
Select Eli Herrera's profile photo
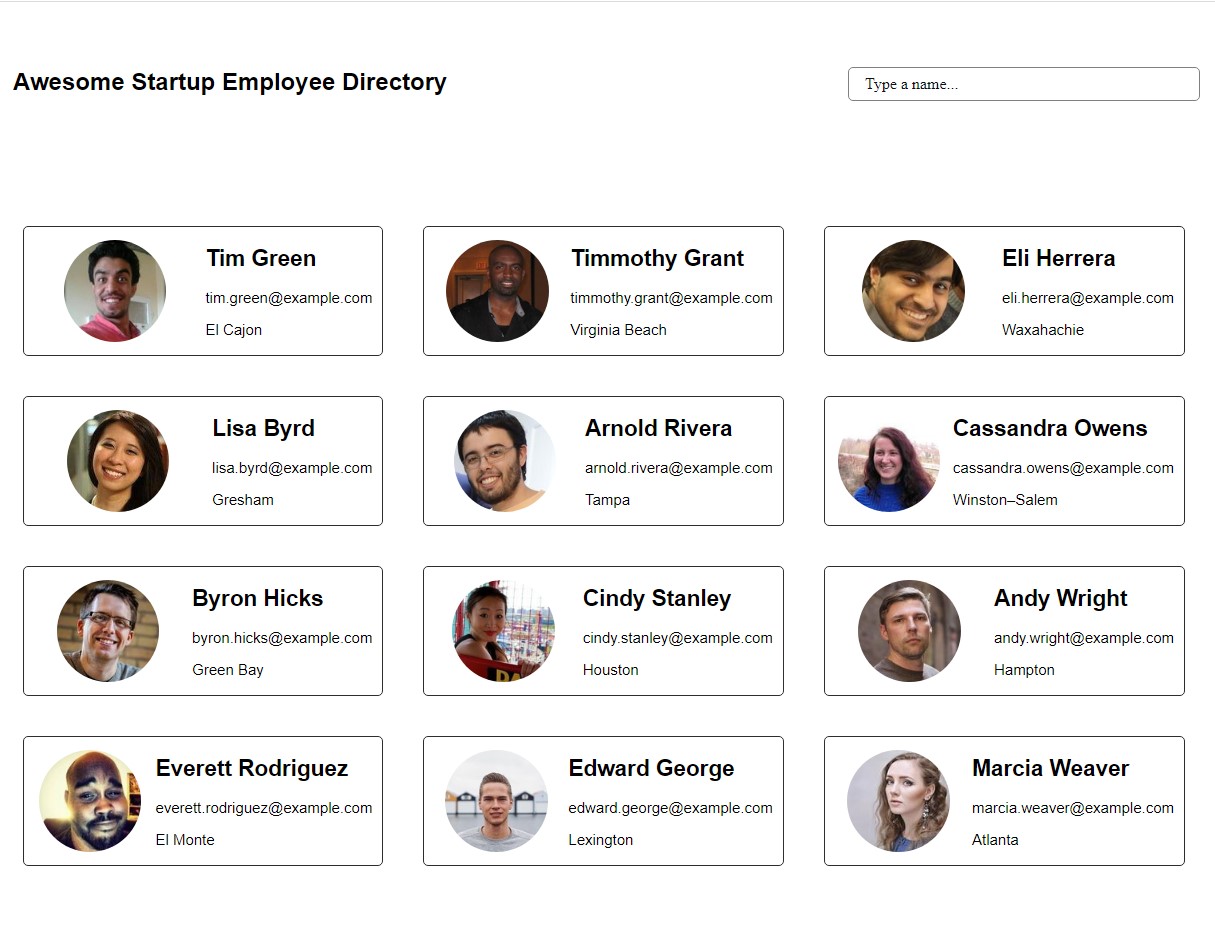tap(913, 291)
